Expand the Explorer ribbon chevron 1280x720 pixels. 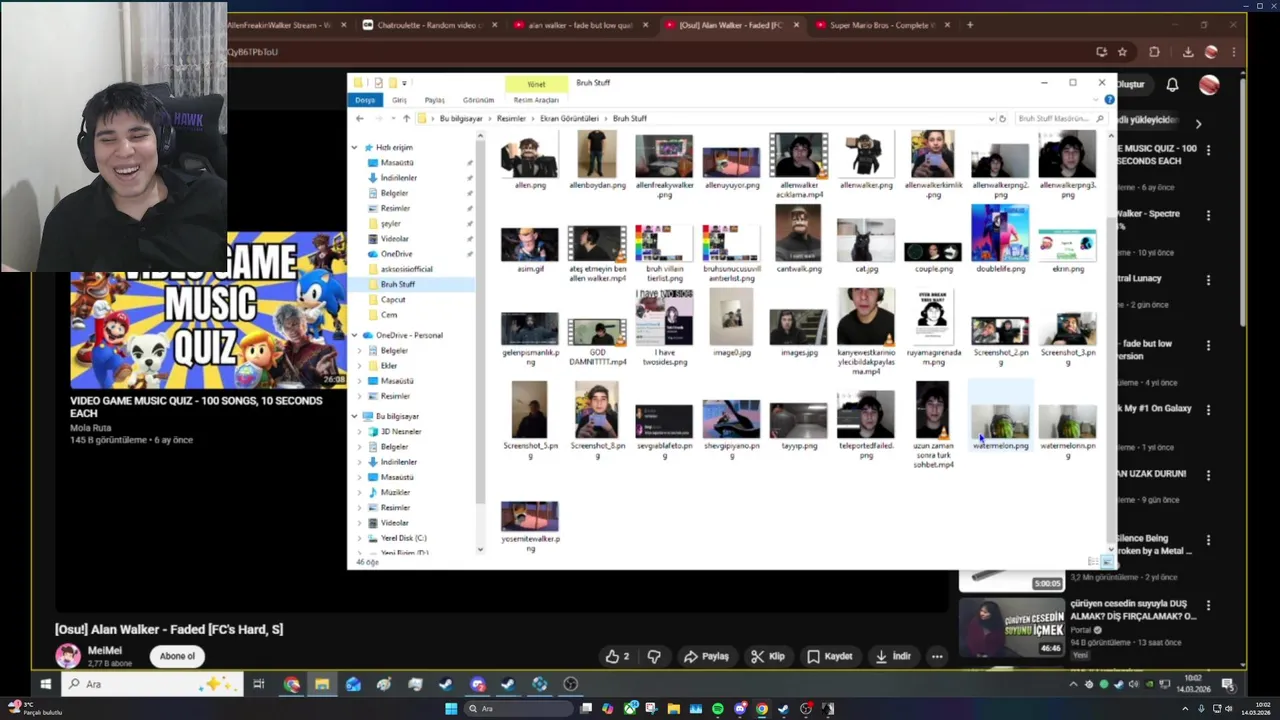pyautogui.click(x=1098, y=100)
